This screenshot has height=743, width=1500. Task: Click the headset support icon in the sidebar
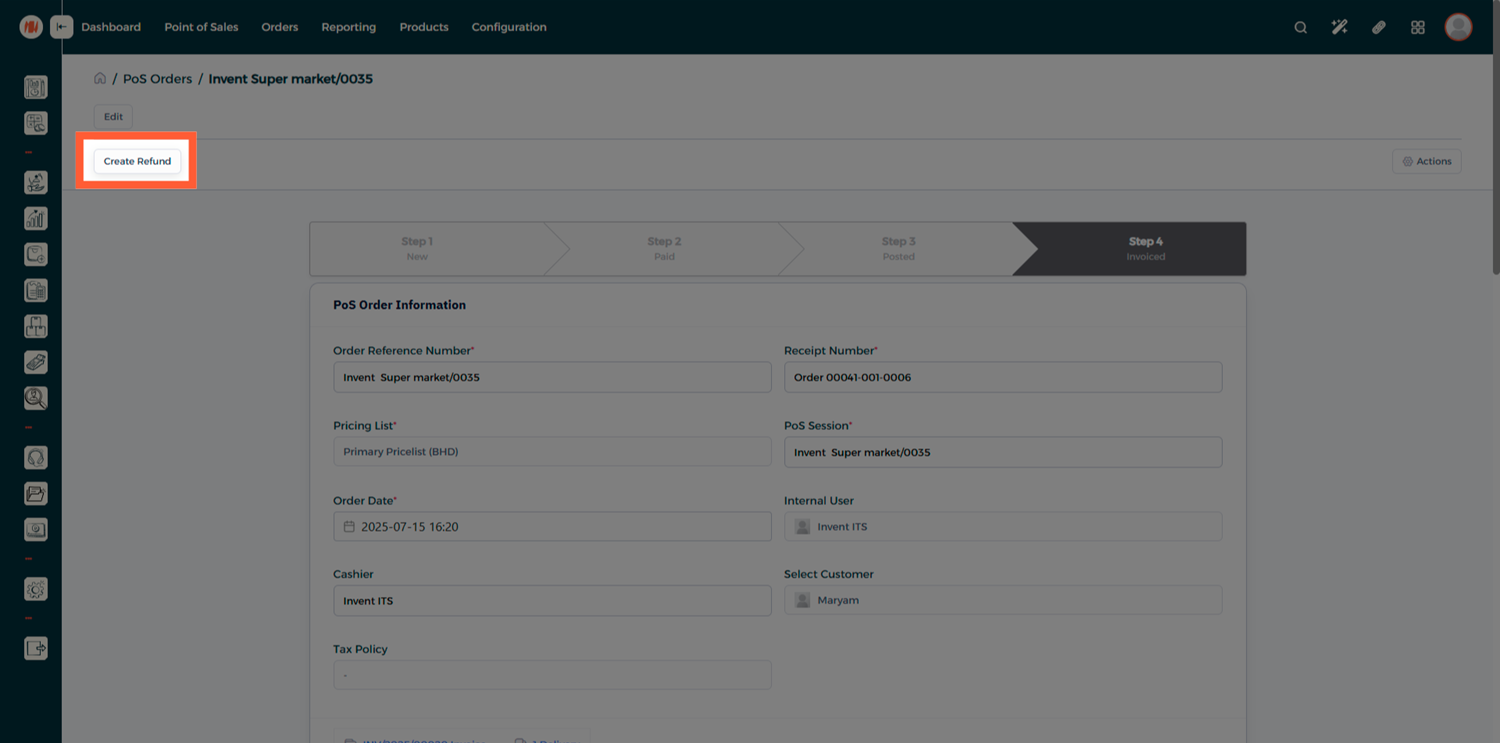(x=36, y=458)
